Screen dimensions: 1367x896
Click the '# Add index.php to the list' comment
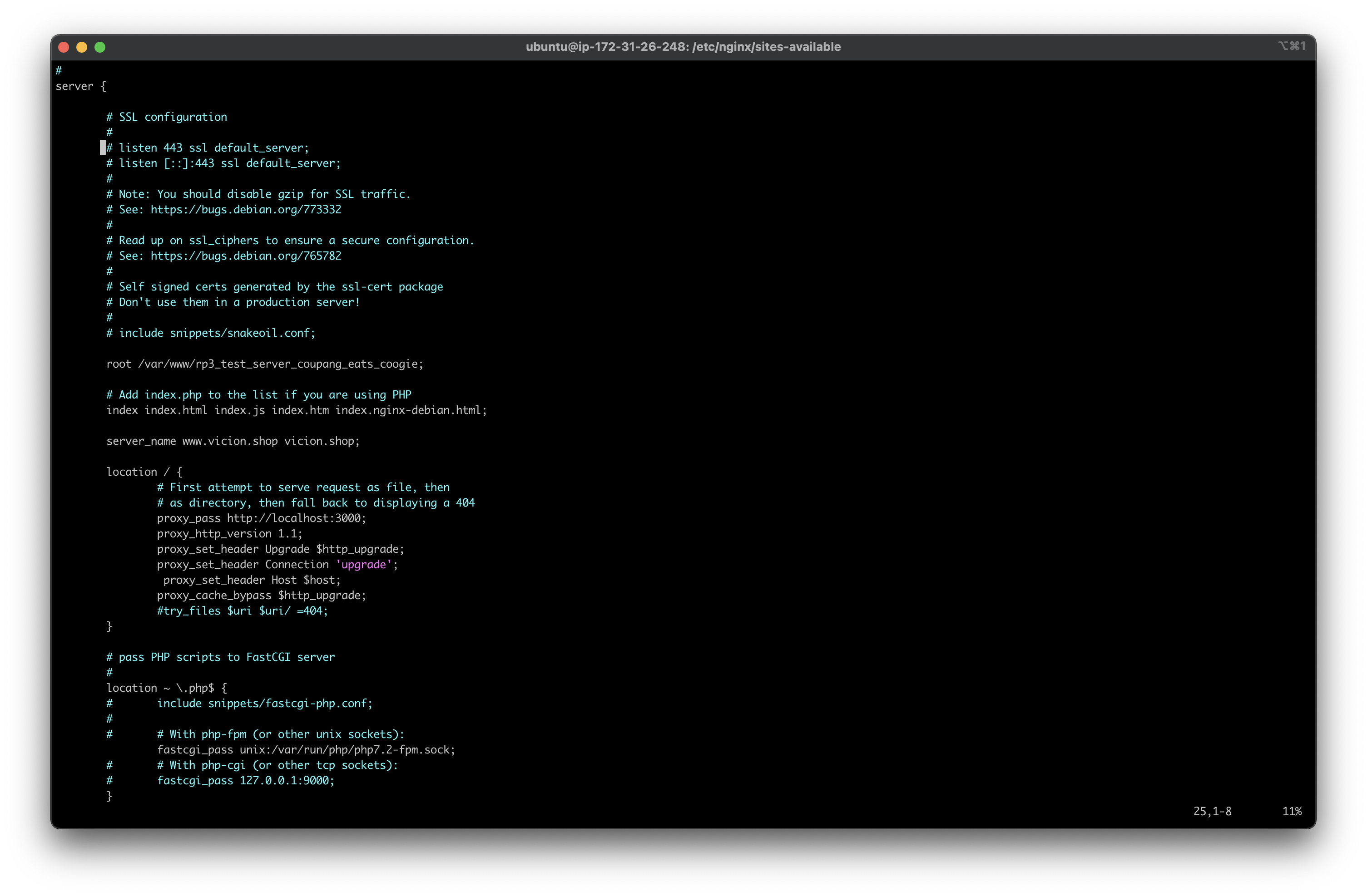259,395
